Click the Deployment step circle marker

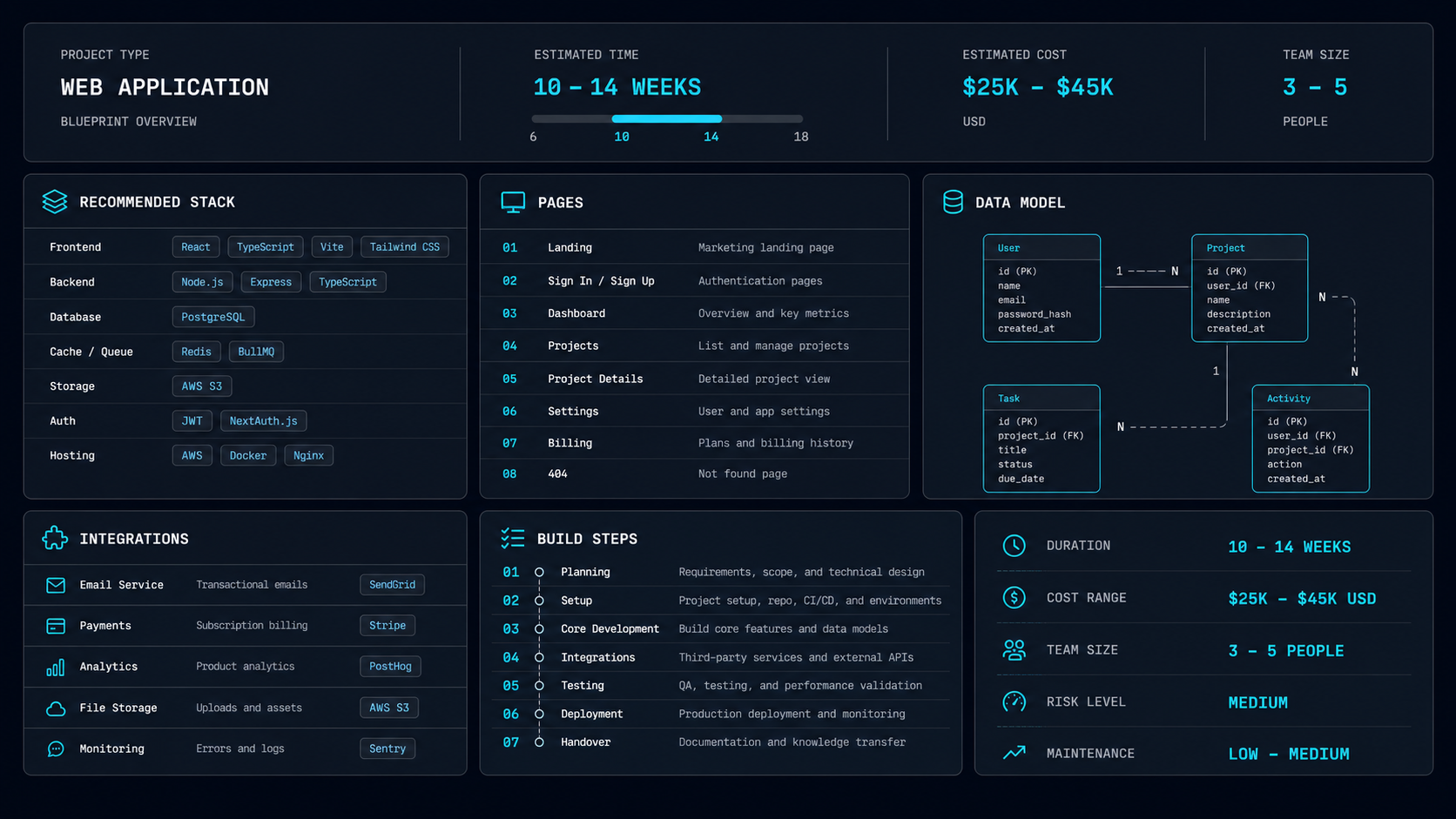point(539,715)
